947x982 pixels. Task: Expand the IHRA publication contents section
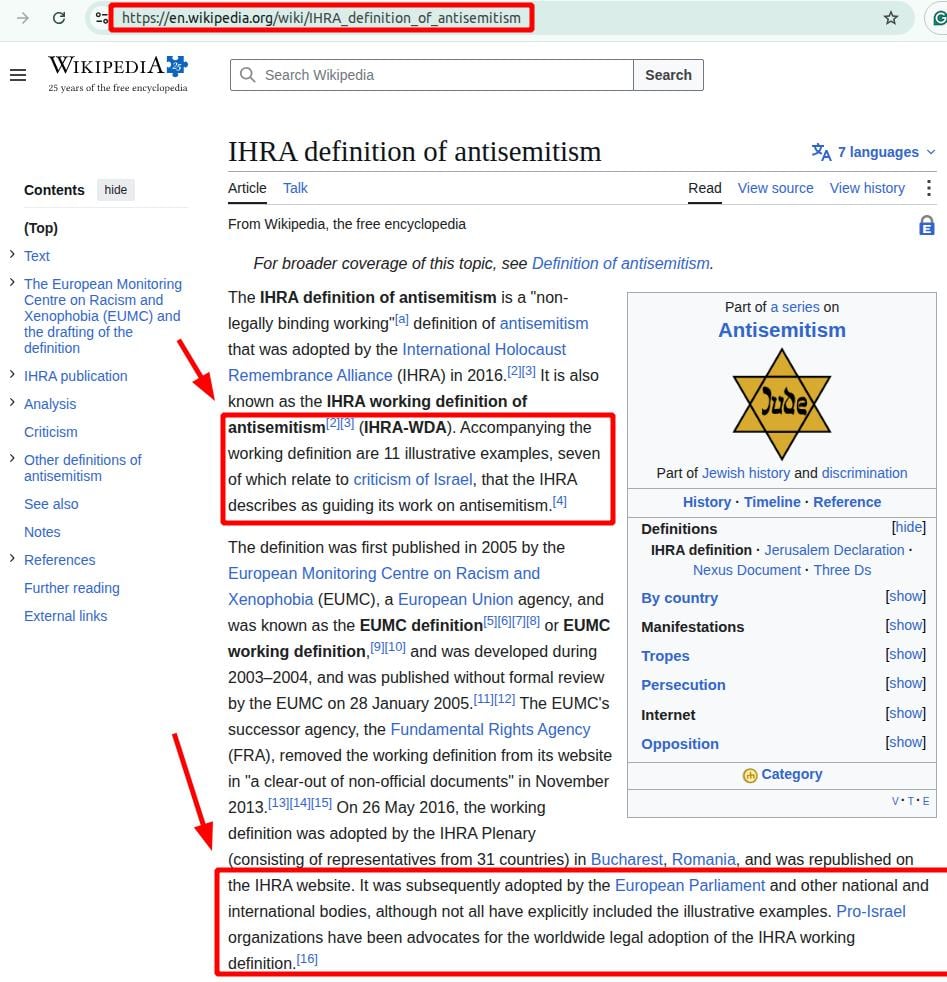click(12, 375)
